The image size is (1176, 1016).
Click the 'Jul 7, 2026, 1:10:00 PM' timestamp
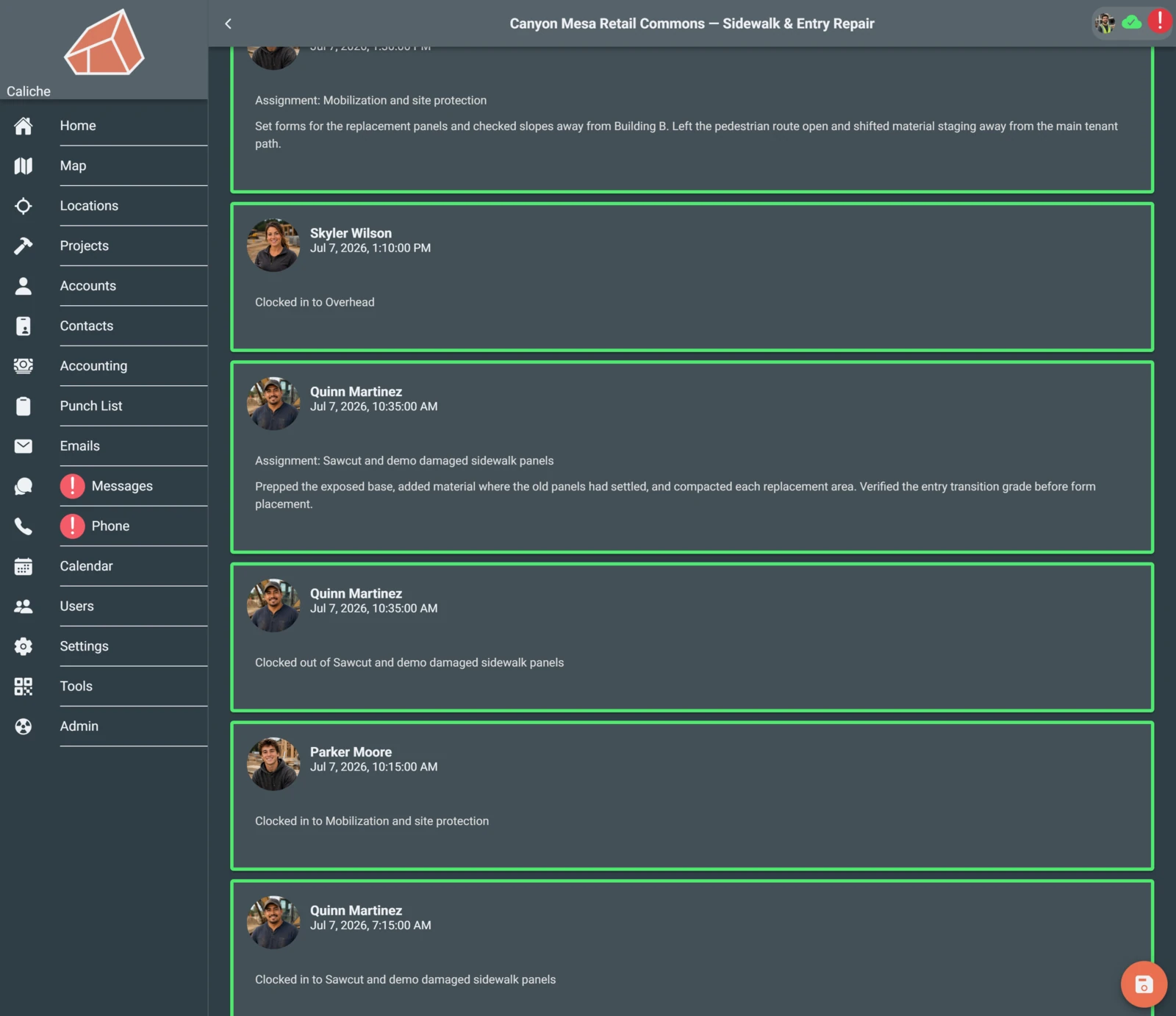click(x=370, y=248)
